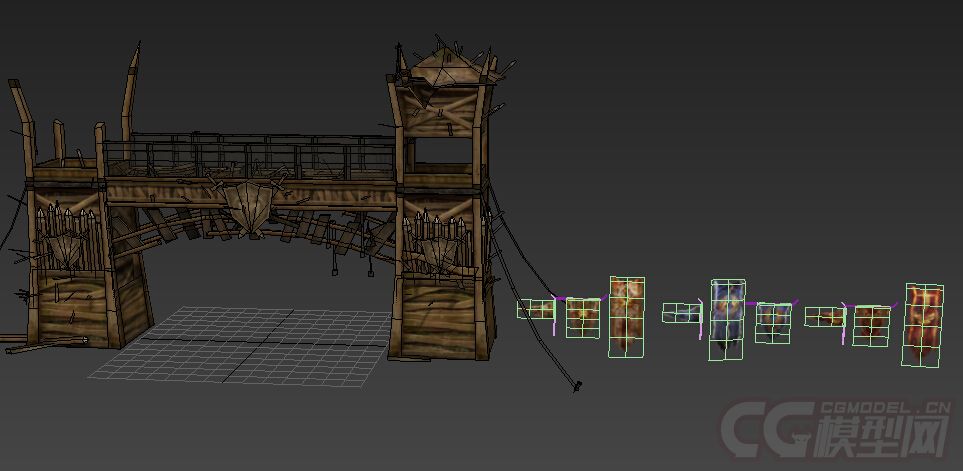Select the tall red banner at far right
This screenshot has width=963, height=471.
pyautogui.click(x=924, y=325)
